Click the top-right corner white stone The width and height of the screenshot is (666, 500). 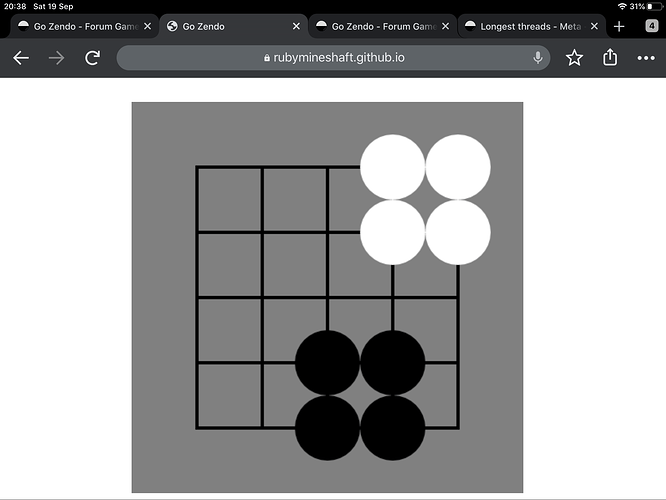[x=458, y=167]
